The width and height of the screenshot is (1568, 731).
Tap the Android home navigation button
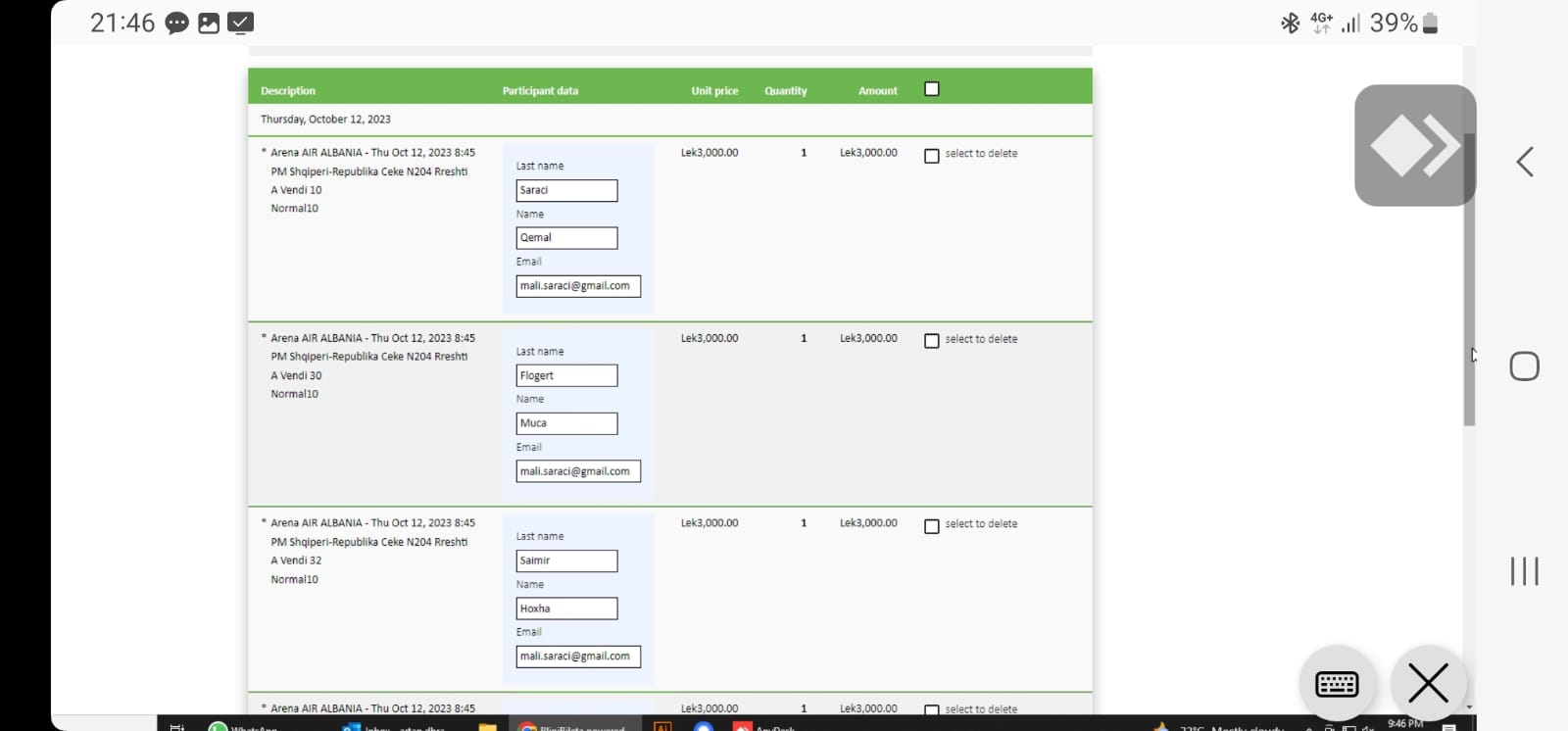1525,366
